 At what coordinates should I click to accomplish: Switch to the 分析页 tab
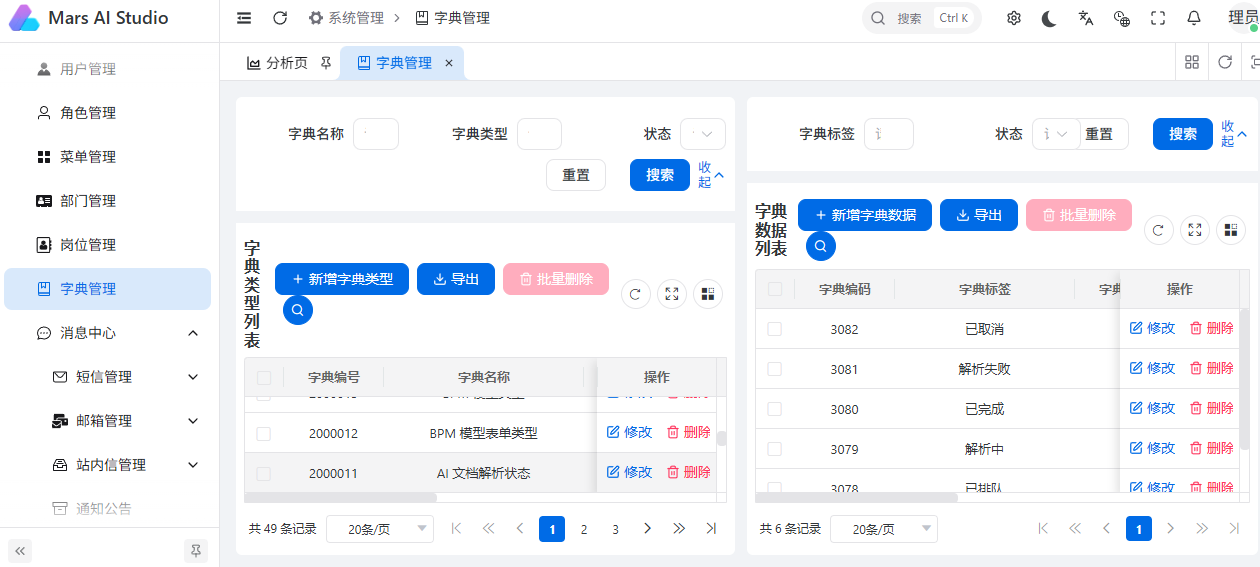278,63
